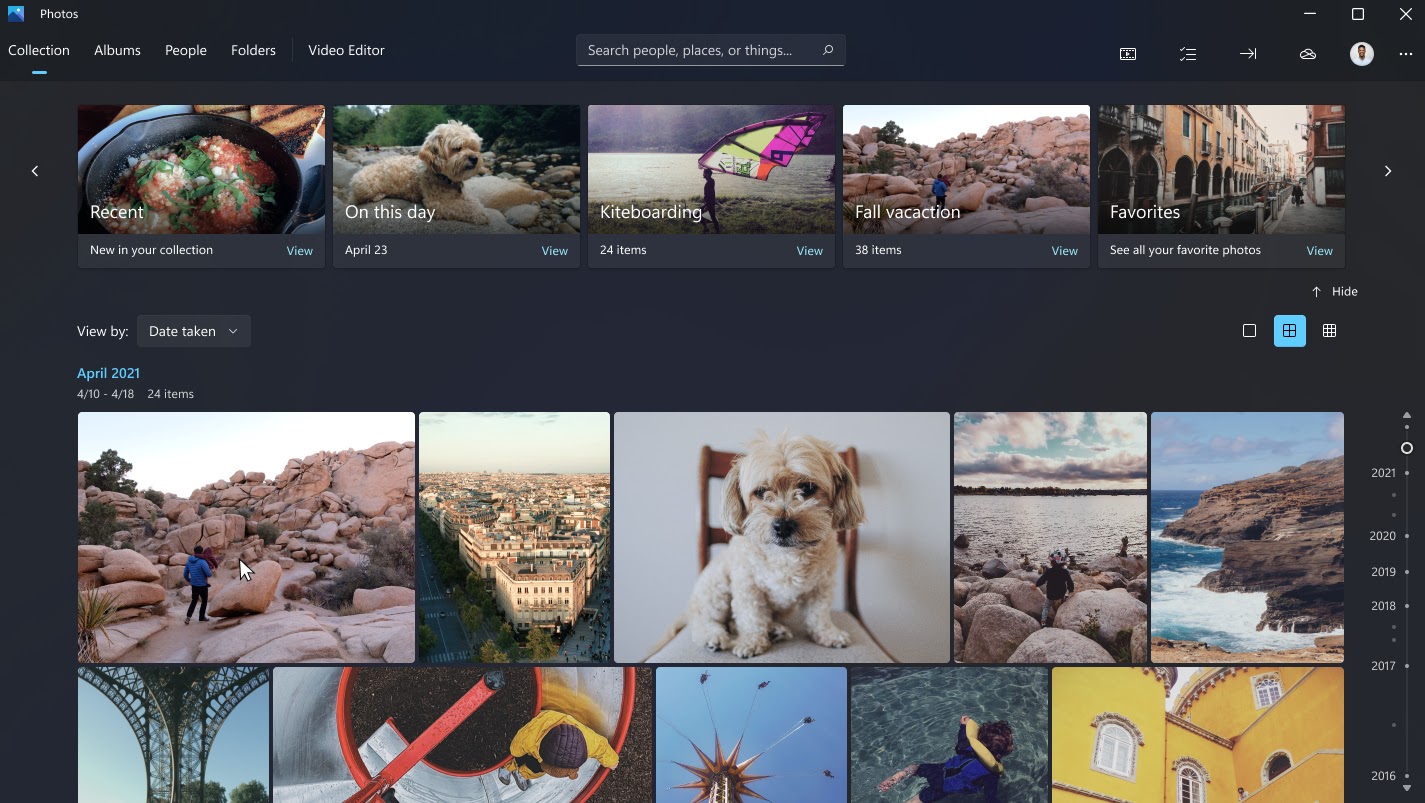
Task: Open the person swimming in water photo
Action: click(x=949, y=735)
